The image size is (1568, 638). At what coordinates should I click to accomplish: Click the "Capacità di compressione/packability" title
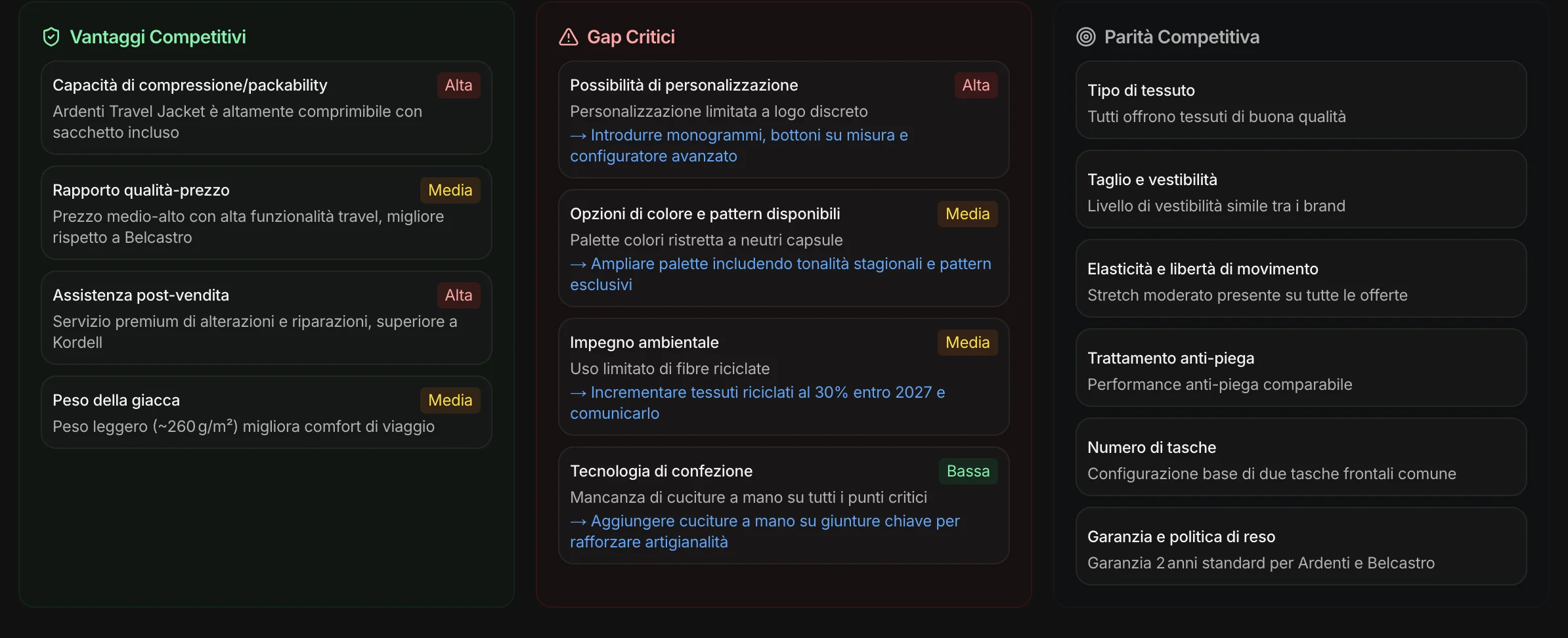click(190, 85)
